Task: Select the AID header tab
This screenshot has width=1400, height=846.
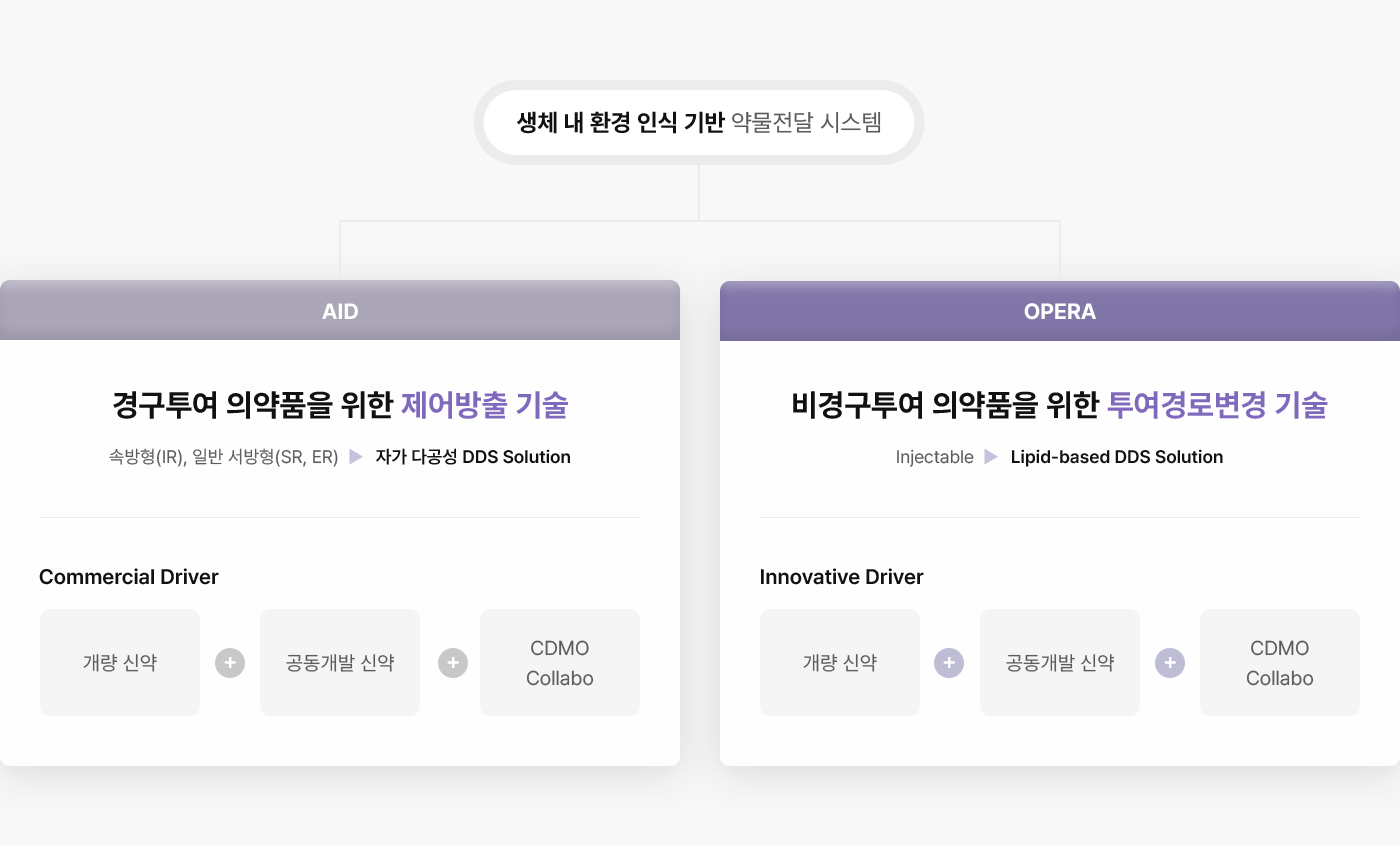Action: (x=340, y=311)
